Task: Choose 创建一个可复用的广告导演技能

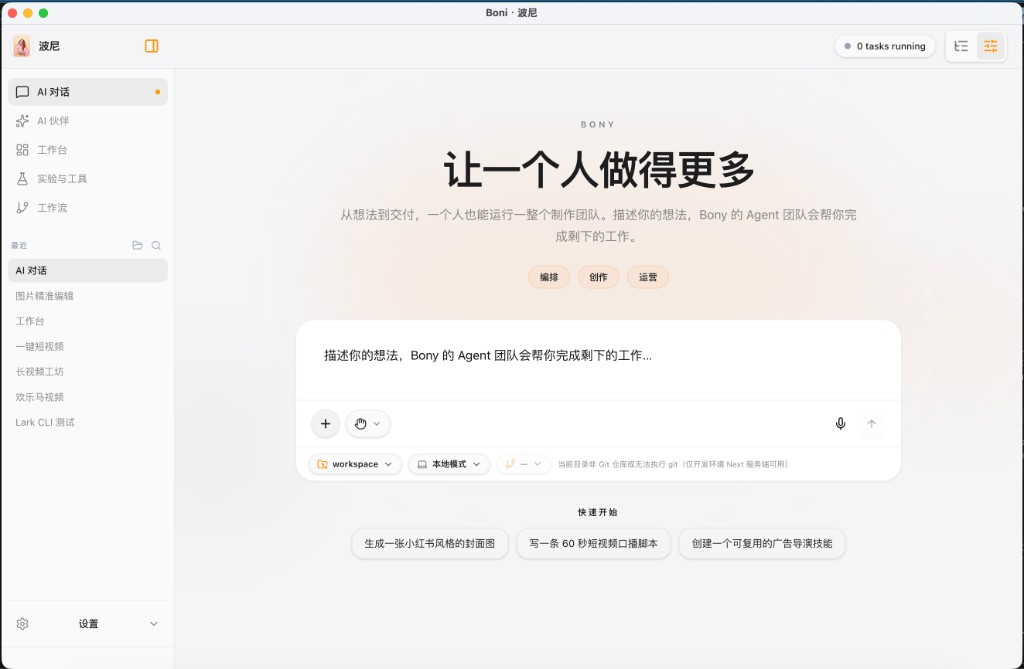Action: [762, 544]
